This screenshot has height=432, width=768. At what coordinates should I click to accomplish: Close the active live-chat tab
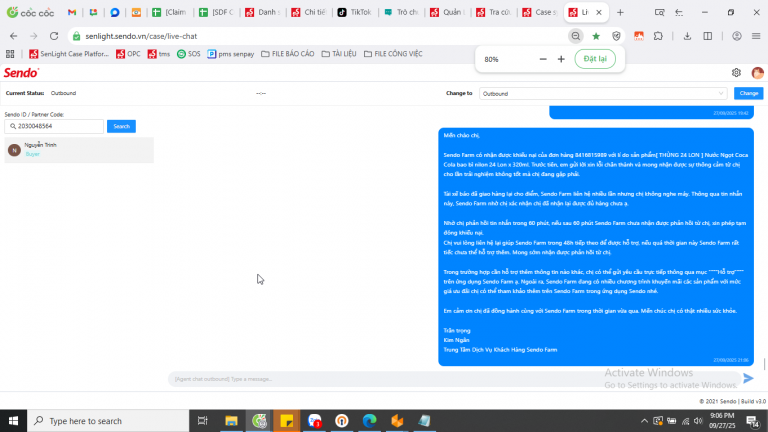tap(599, 12)
